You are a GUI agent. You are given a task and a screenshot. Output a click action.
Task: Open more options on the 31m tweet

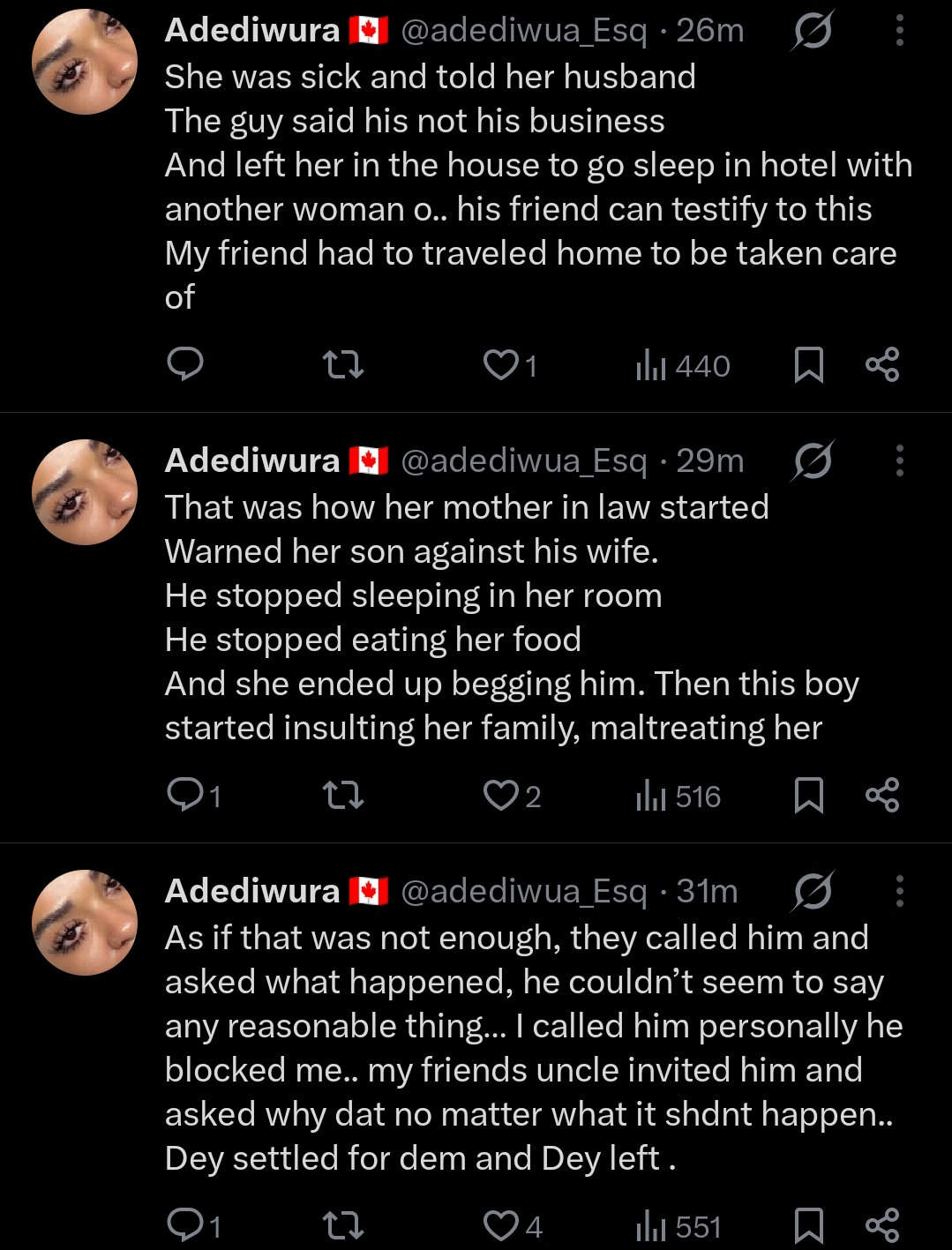coord(899,891)
